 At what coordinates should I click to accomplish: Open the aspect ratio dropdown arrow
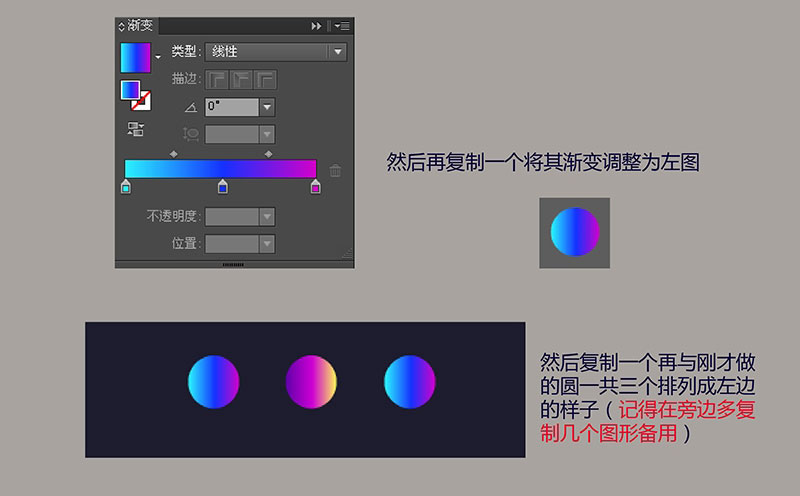pyautogui.click(x=267, y=135)
